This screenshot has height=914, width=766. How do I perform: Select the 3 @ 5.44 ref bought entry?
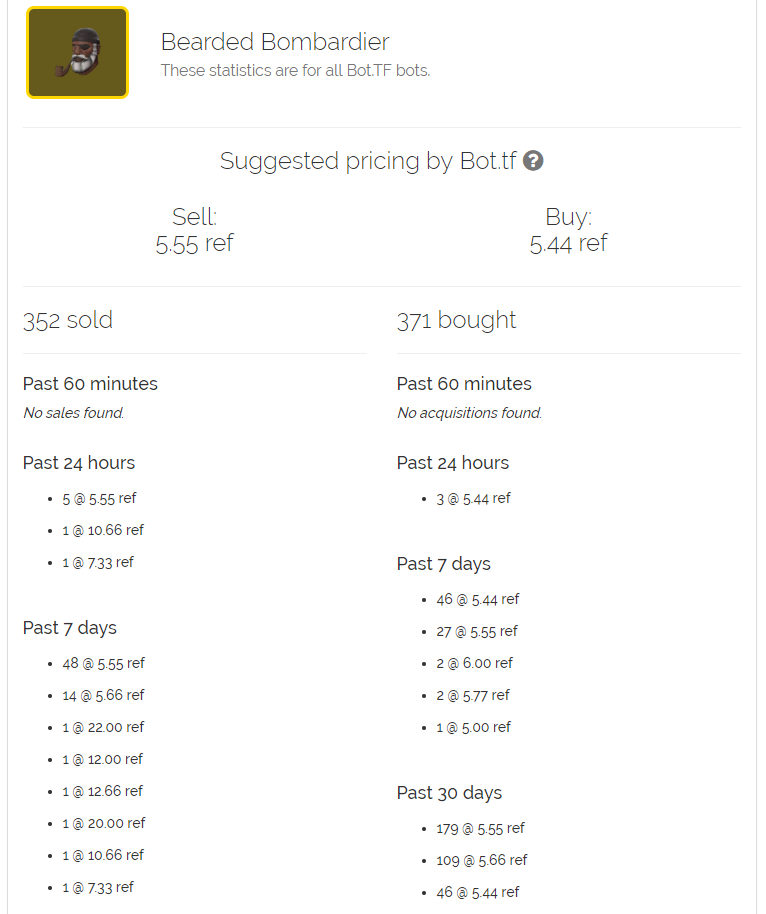[473, 498]
